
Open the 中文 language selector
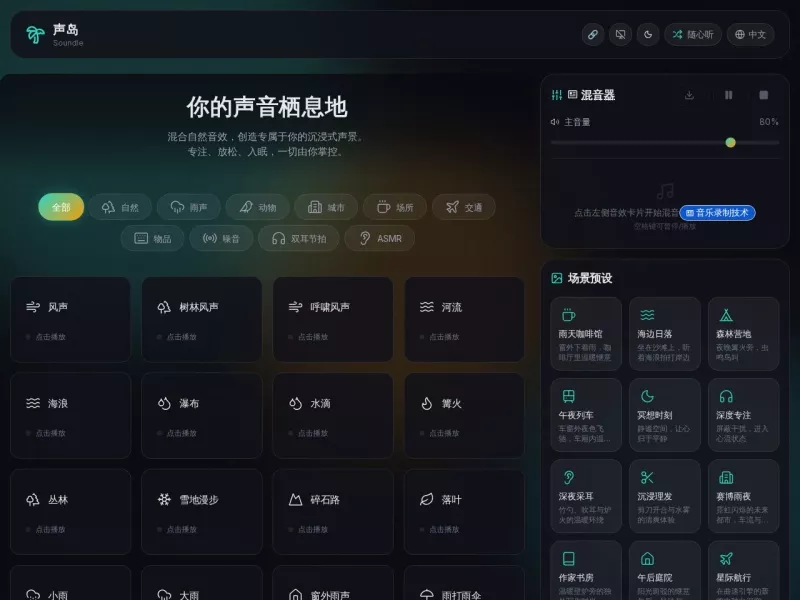(x=751, y=35)
